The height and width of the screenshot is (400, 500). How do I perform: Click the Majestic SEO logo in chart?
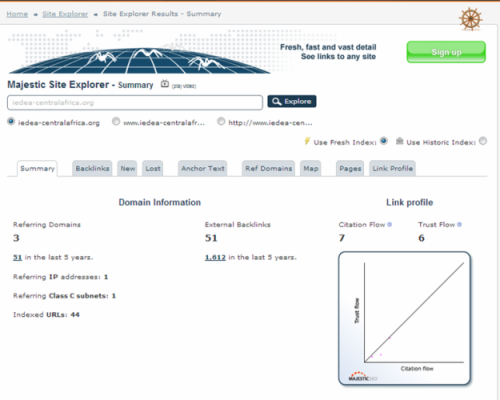(x=362, y=376)
